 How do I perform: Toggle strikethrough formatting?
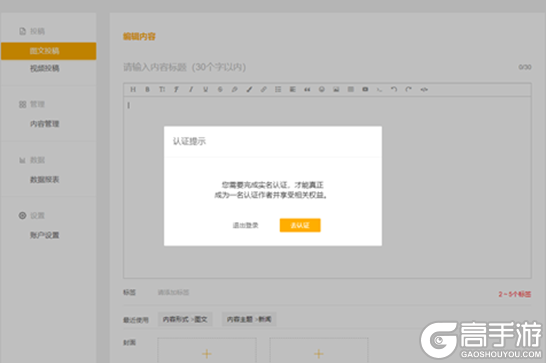pyautogui.click(x=220, y=90)
